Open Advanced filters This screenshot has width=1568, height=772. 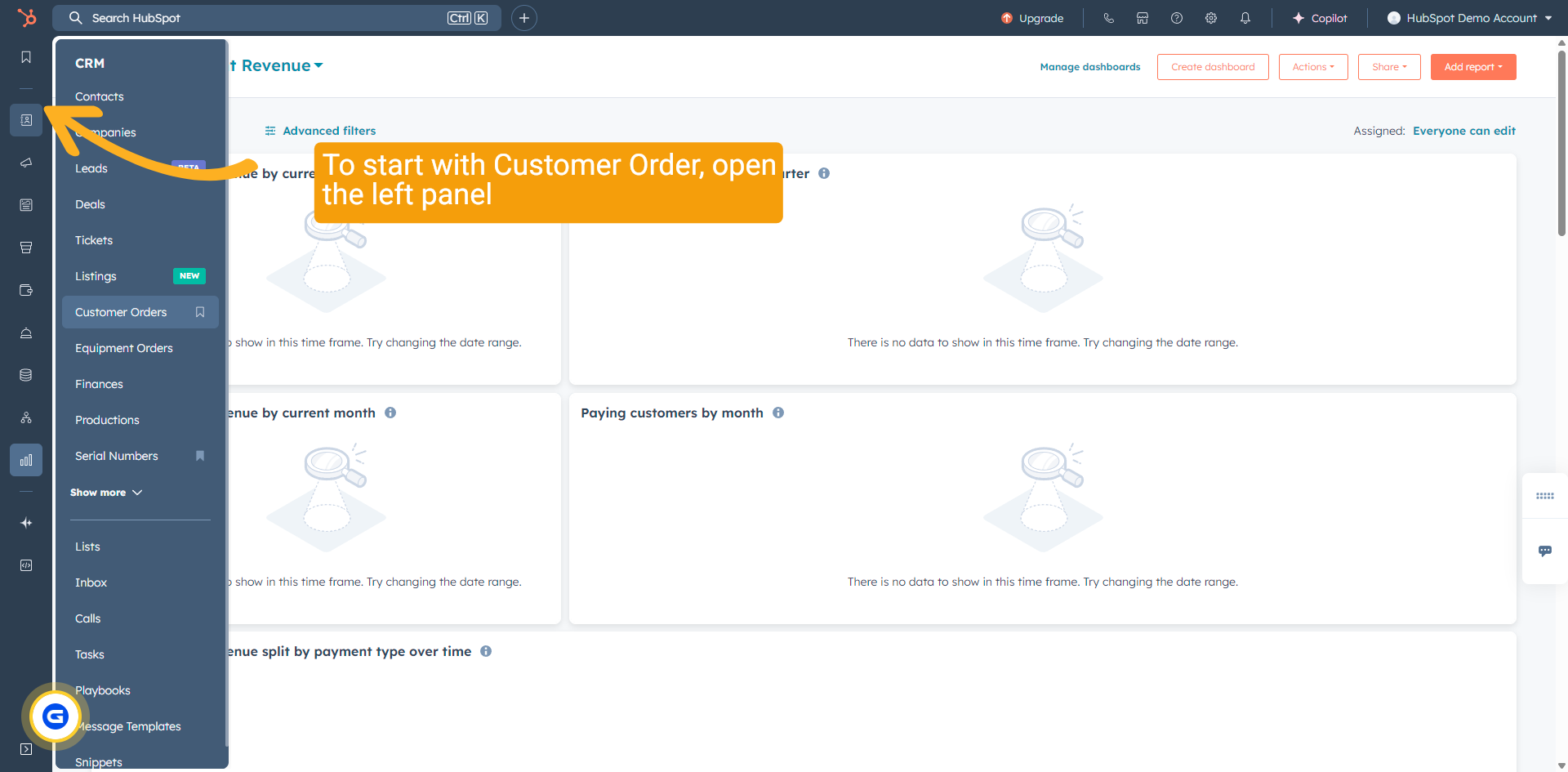tap(320, 131)
